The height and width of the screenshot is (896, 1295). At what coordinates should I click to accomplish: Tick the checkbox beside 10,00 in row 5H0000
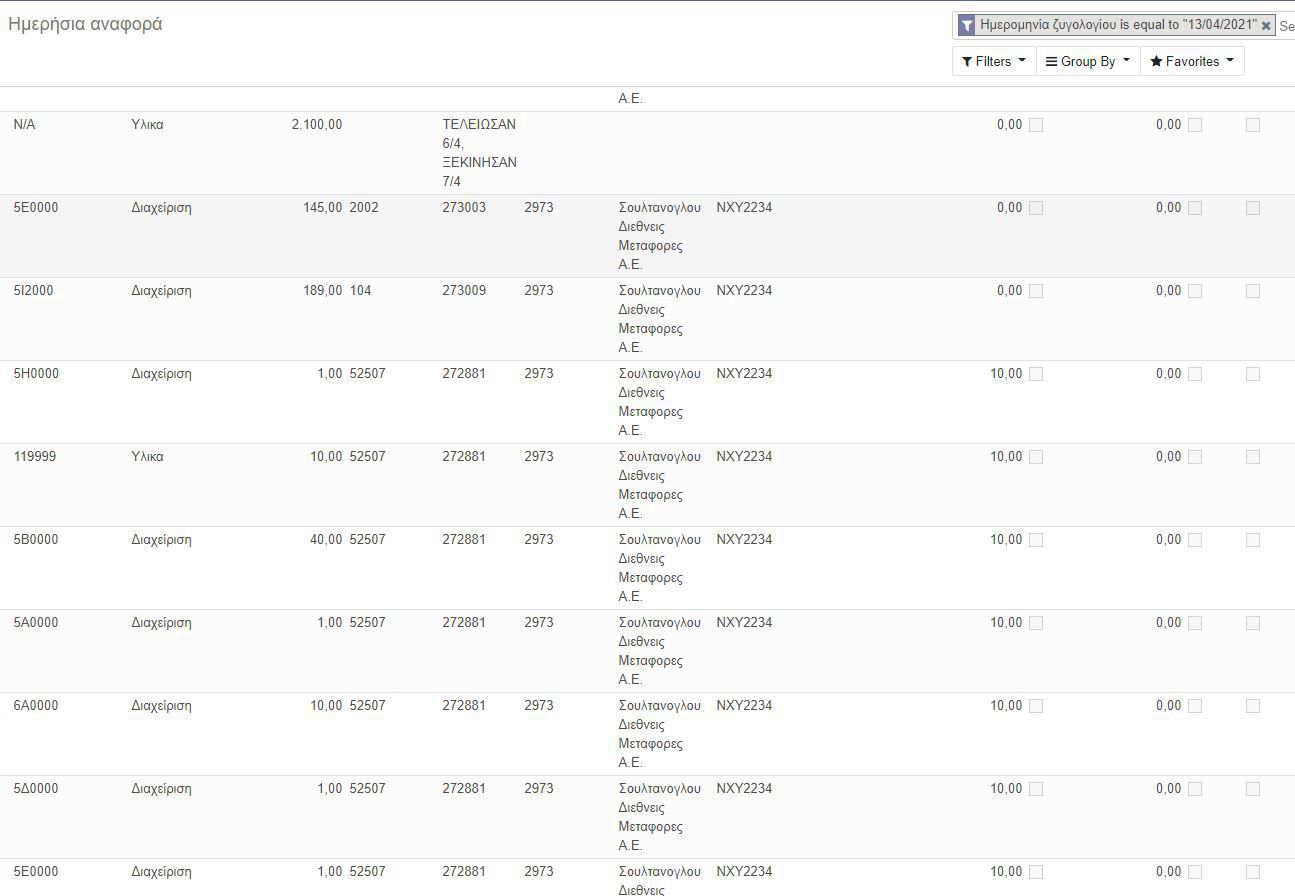click(x=1036, y=374)
